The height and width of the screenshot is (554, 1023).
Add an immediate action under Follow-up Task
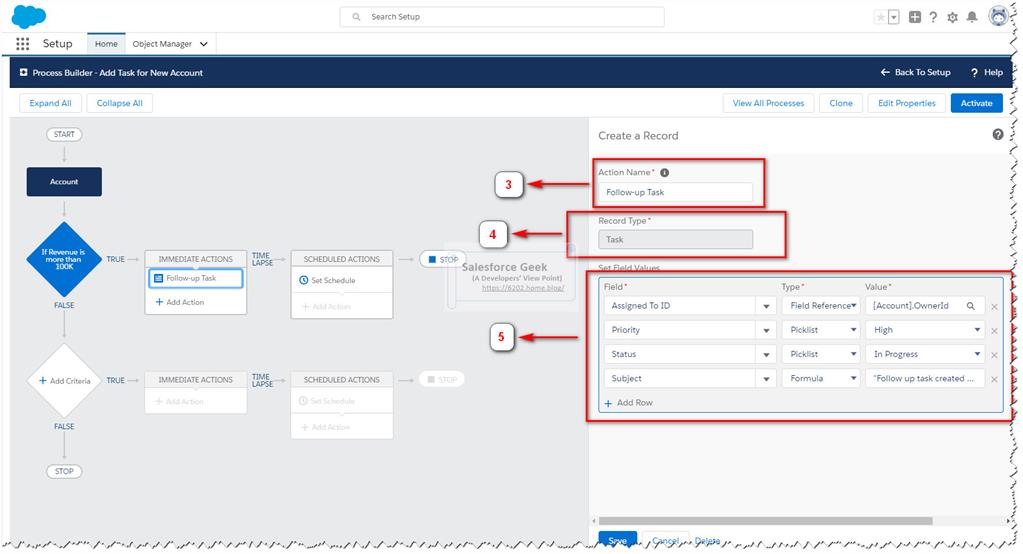click(180, 302)
